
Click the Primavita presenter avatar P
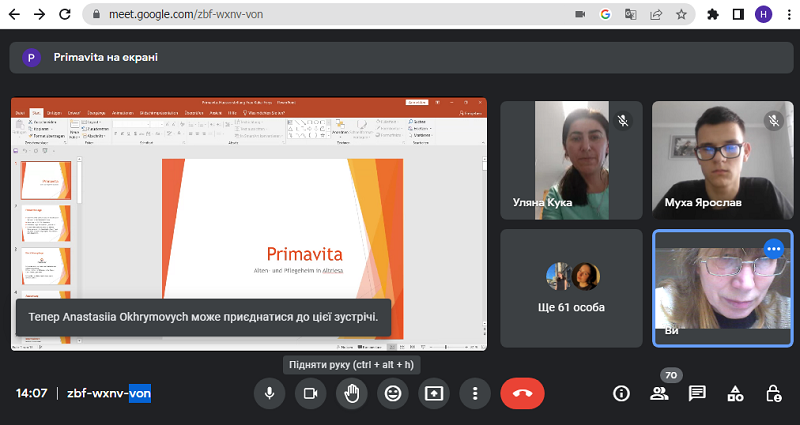click(x=31, y=58)
